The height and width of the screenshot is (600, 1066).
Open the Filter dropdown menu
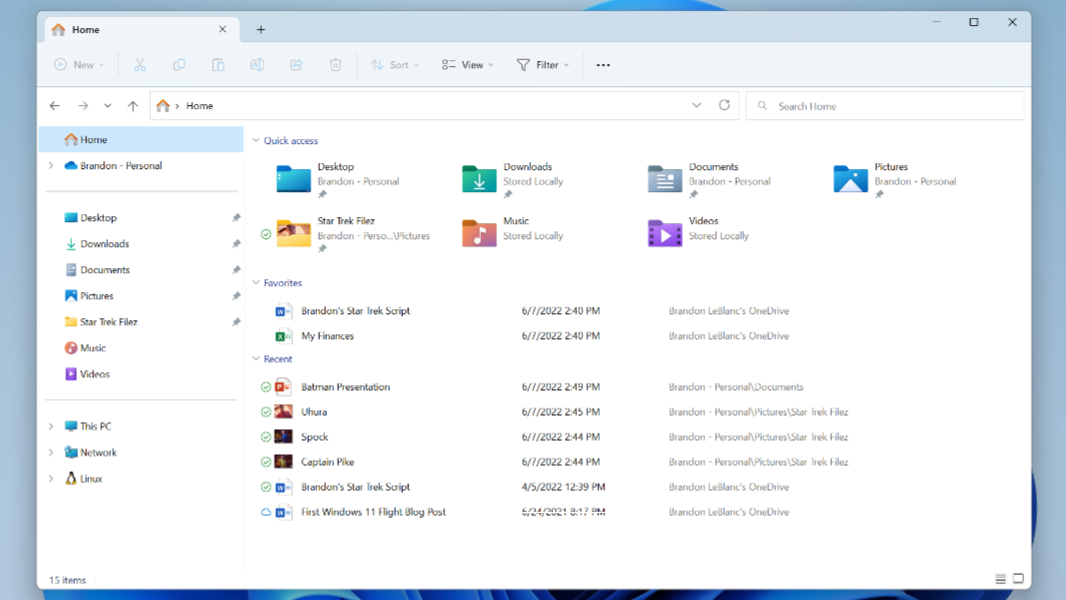coord(543,65)
